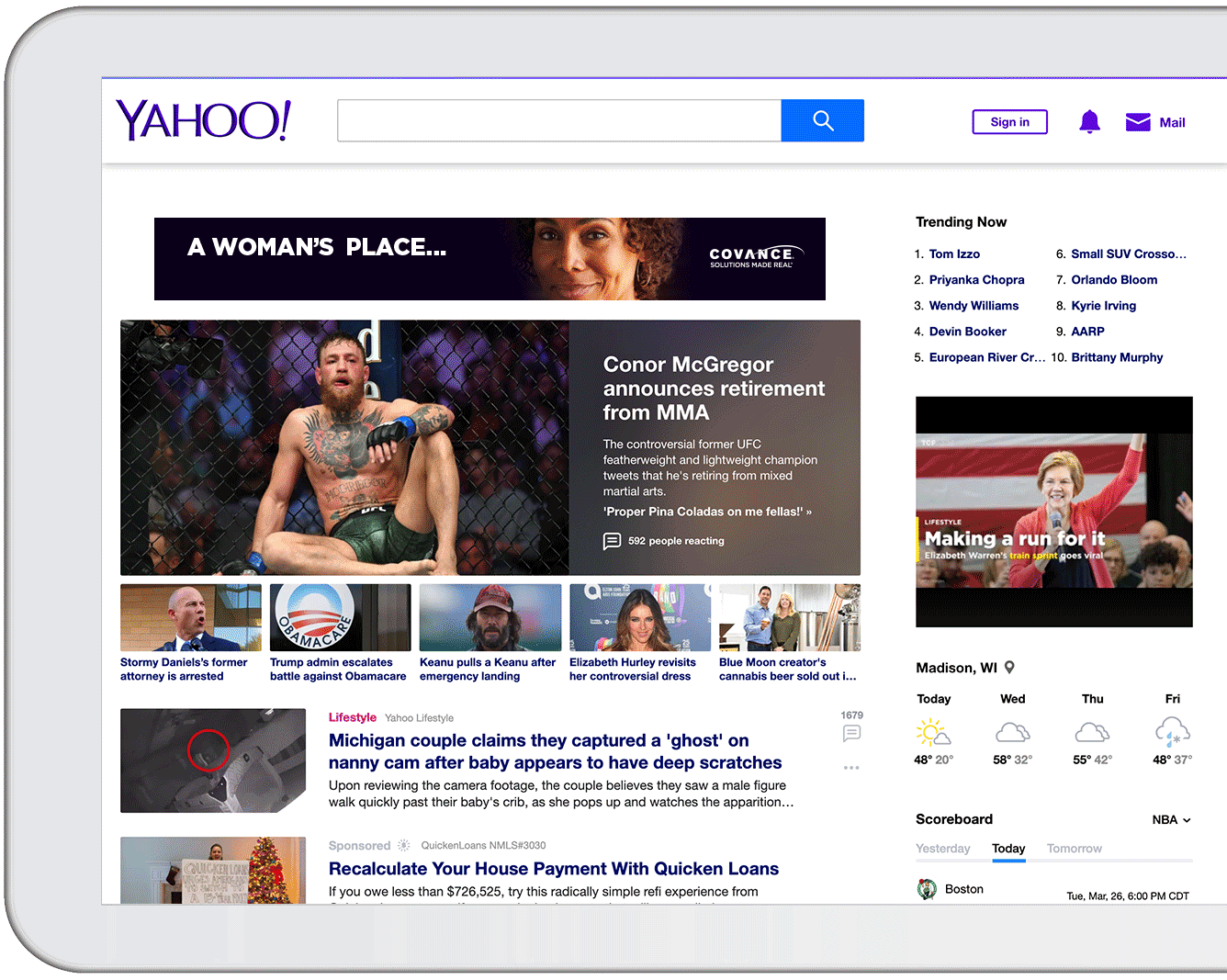Click the 592 people reacting comment icon
The width and height of the screenshot is (1227, 980).
pyautogui.click(x=612, y=541)
